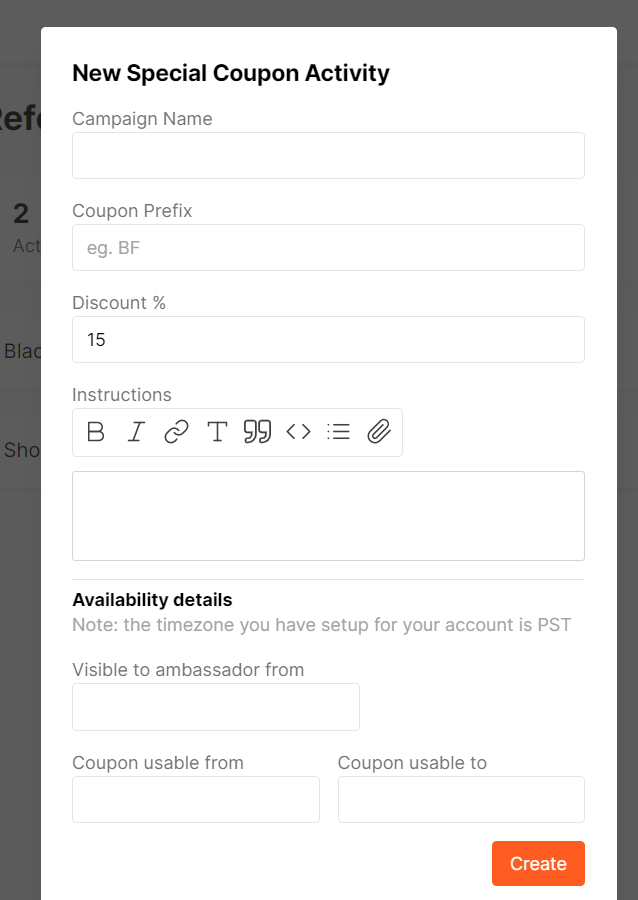Click the Campaign Name label

142,119
